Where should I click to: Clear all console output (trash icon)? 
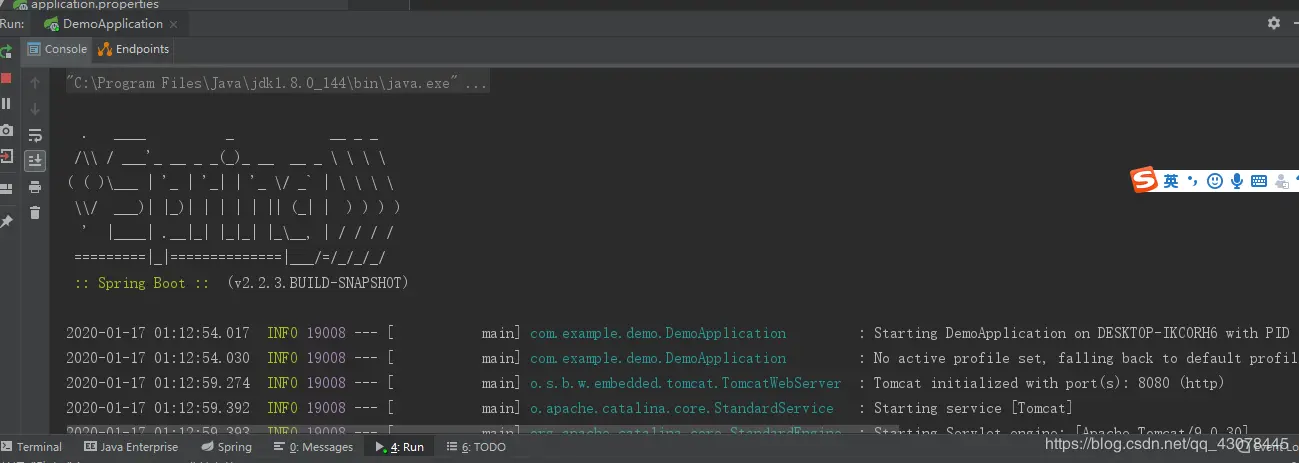click(x=35, y=213)
